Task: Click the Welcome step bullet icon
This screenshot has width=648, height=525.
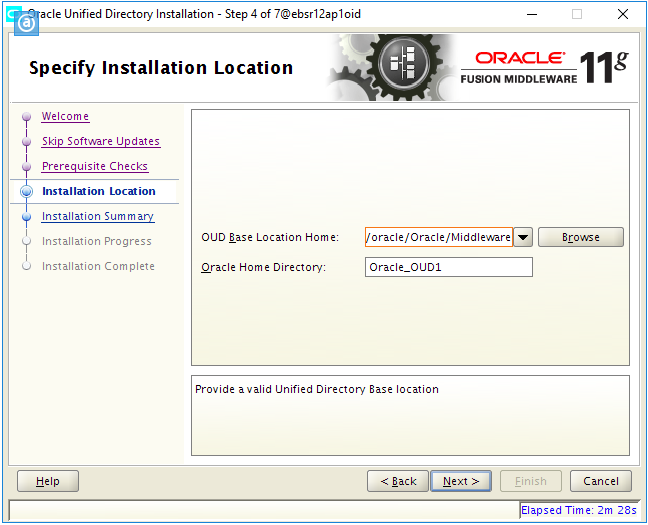Action: coord(26,116)
